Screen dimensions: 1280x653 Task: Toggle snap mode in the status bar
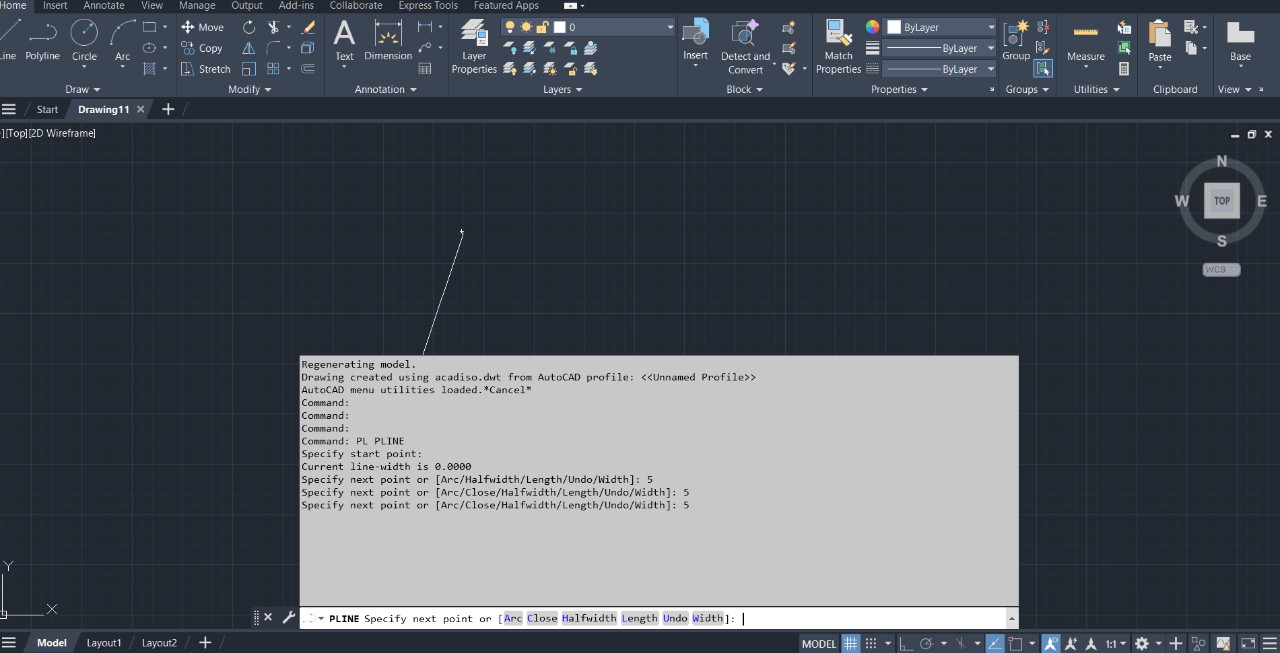[x=871, y=644]
